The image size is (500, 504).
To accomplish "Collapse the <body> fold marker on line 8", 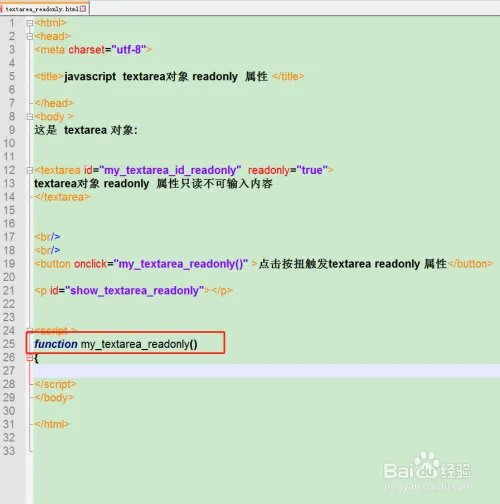I will pos(30,117).
